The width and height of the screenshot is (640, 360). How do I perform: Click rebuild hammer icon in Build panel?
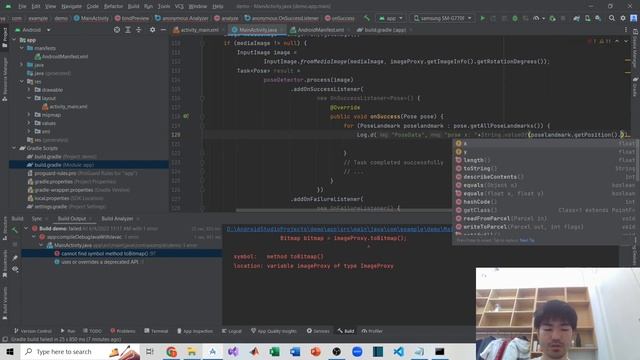(x=15, y=231)
